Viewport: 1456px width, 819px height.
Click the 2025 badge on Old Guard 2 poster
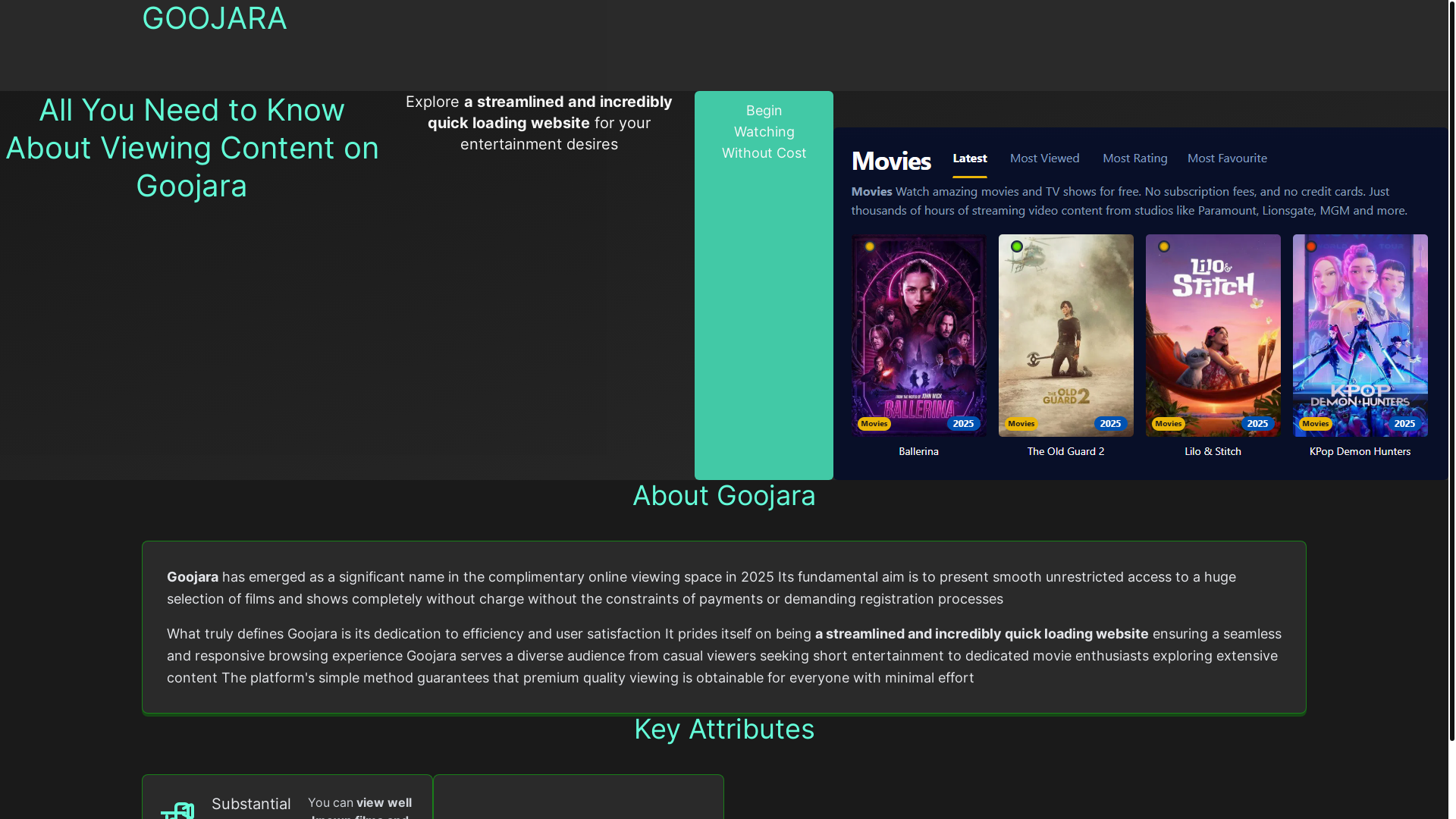pyautogui.click(x=1110, y=424)
